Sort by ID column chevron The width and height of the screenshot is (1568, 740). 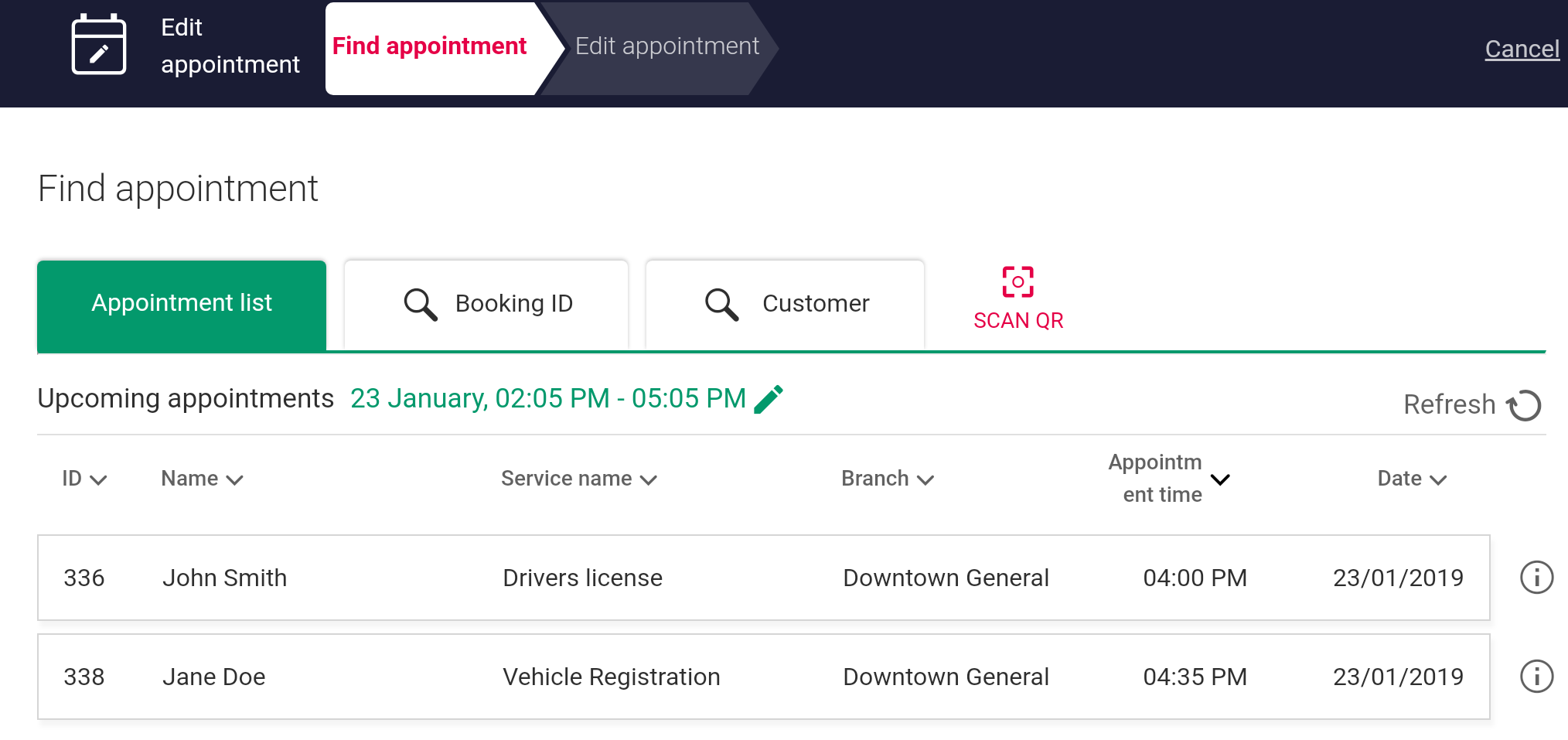(x=98, y=480)
